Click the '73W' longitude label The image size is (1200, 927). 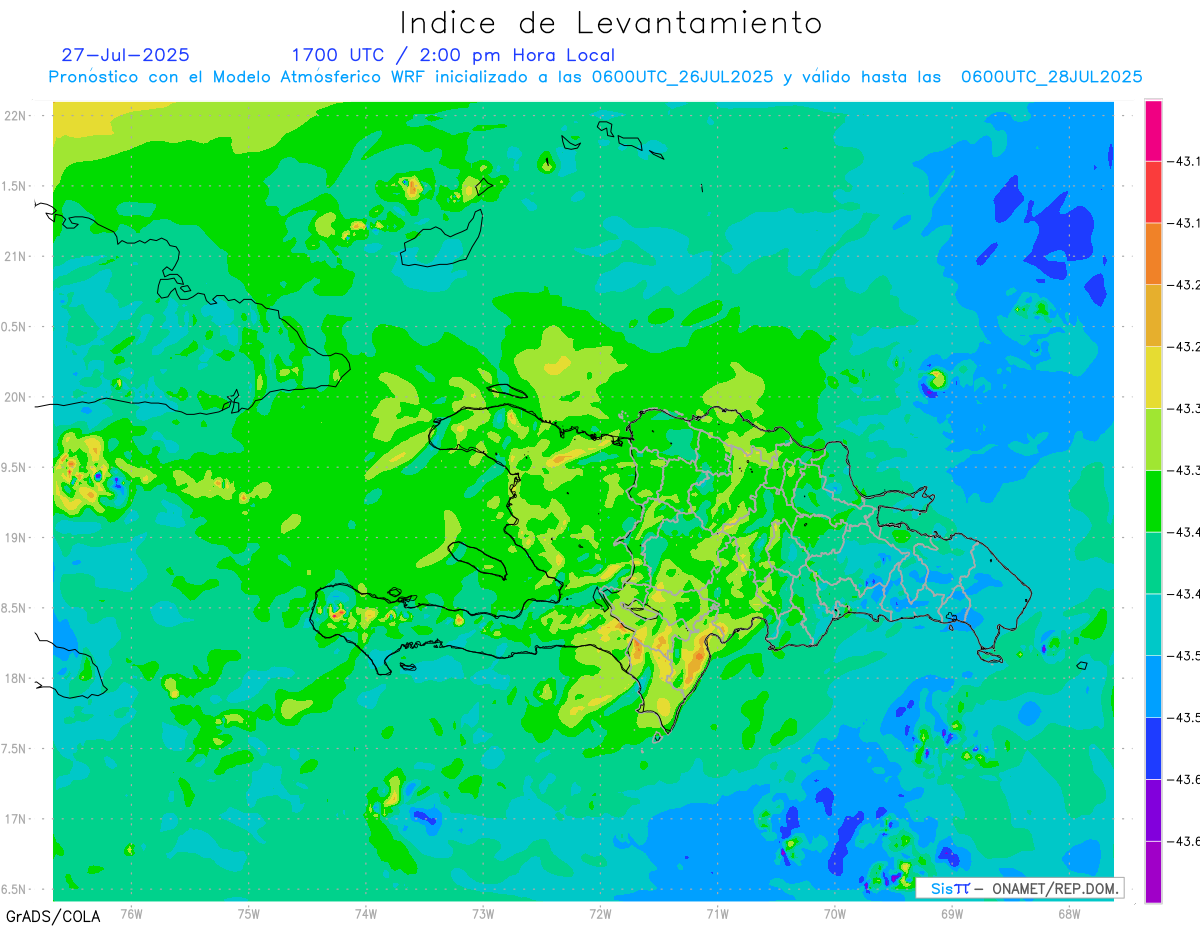[x=483, y=913]
